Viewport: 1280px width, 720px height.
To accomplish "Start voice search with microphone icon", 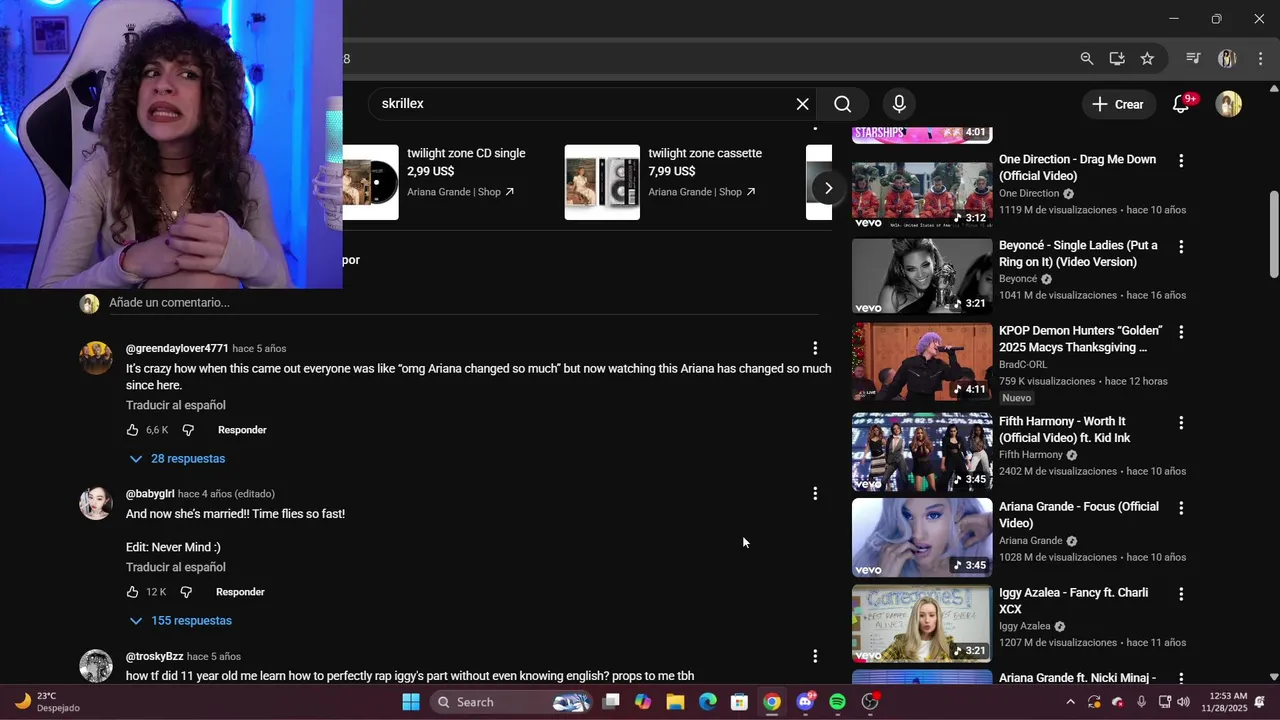I will click(899, 104).
